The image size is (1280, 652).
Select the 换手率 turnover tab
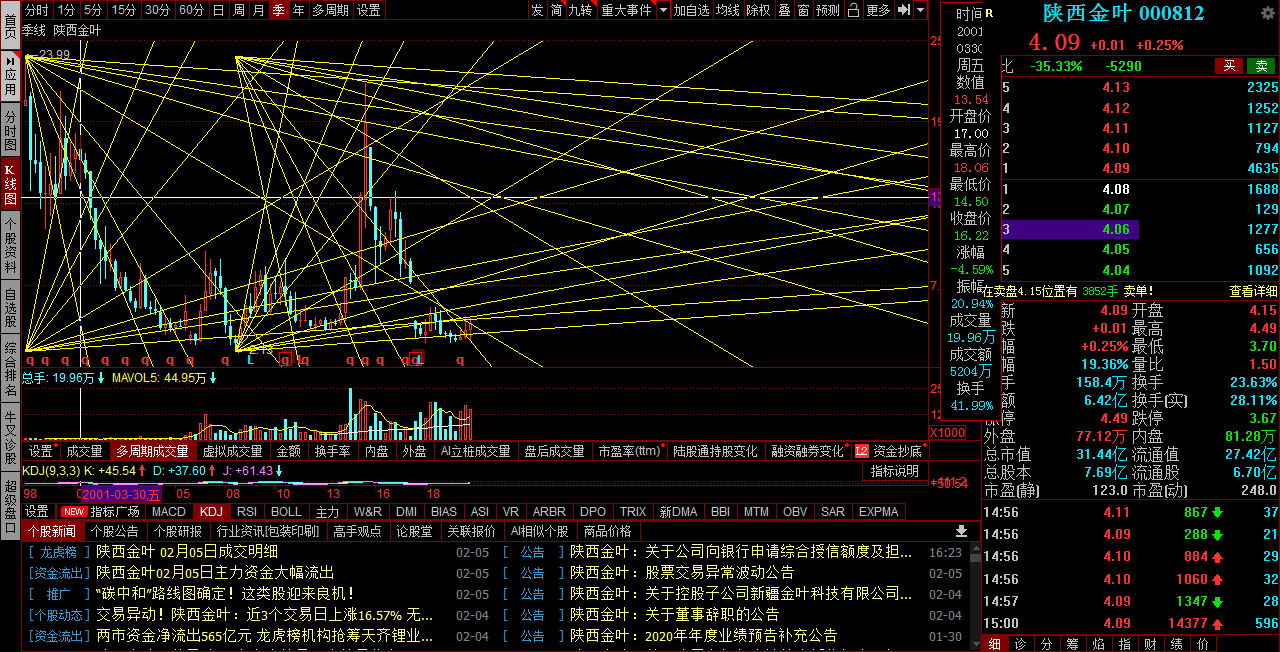click(332, 451)
